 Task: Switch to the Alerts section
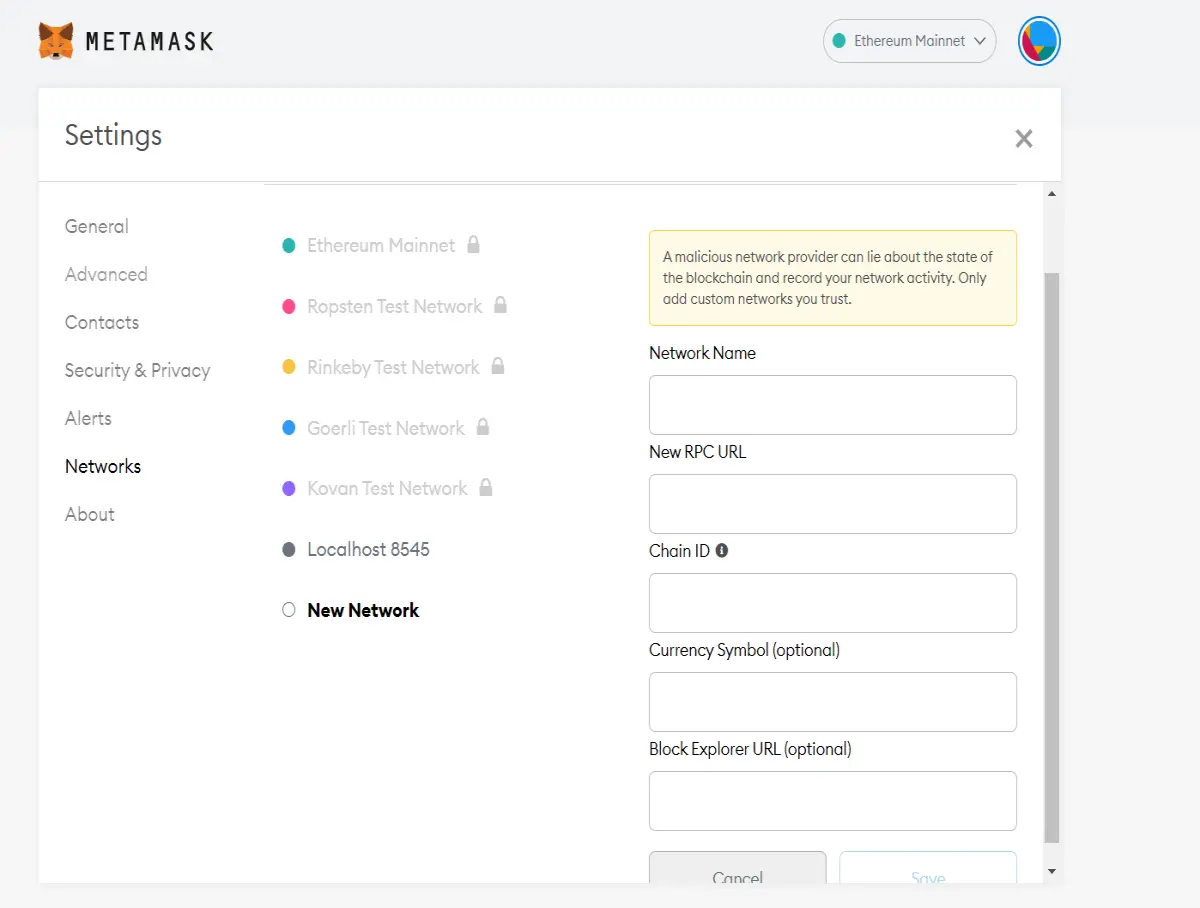(88, 418)
